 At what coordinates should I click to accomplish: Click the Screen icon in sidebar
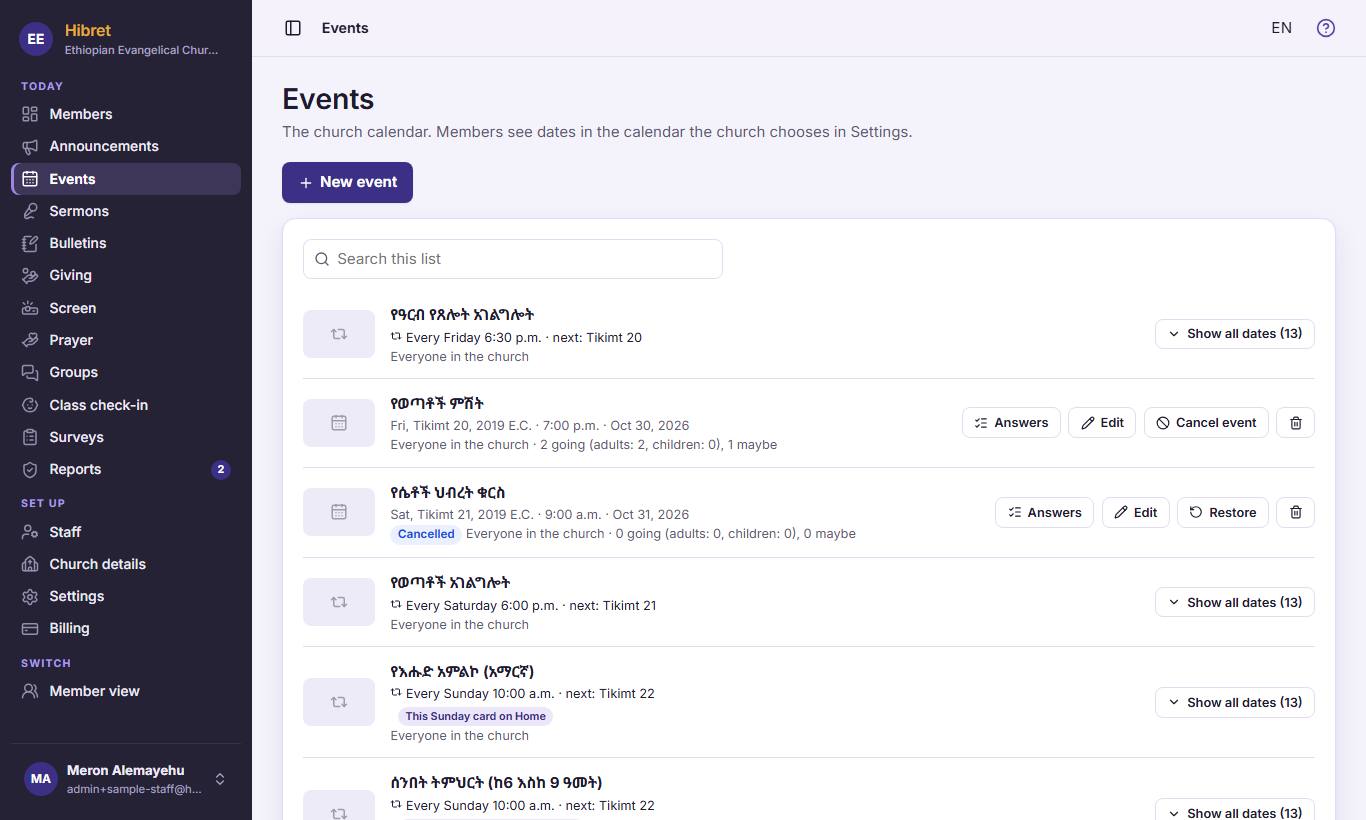pos(30,308)
